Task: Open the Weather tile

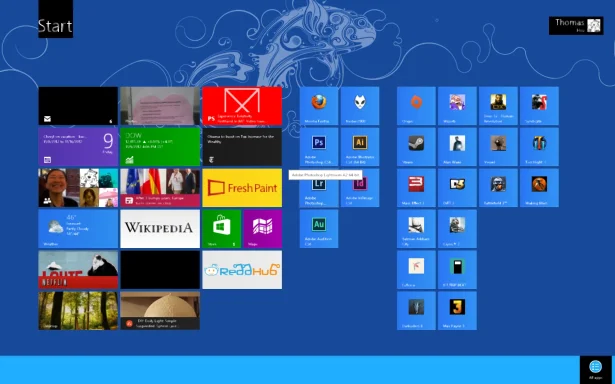Action: click(78, 229)
